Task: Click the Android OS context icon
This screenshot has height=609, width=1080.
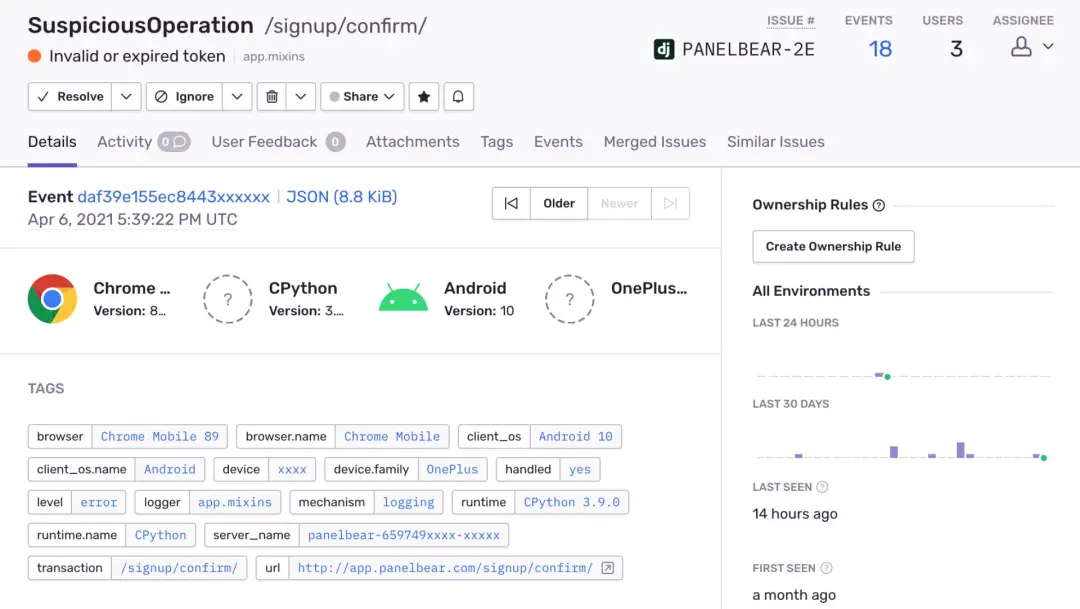Action: [x=403, y=298]
